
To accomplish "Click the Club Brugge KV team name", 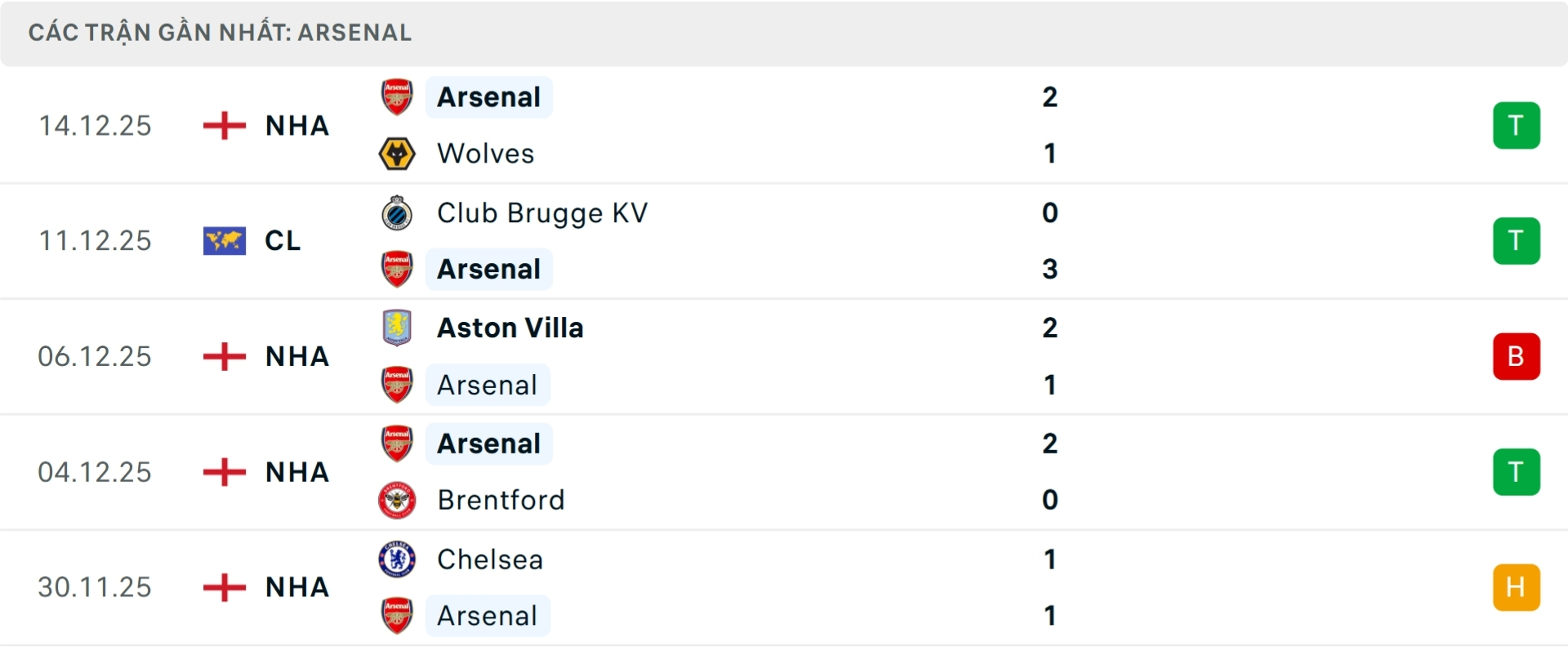I will (x=541, y=212).
